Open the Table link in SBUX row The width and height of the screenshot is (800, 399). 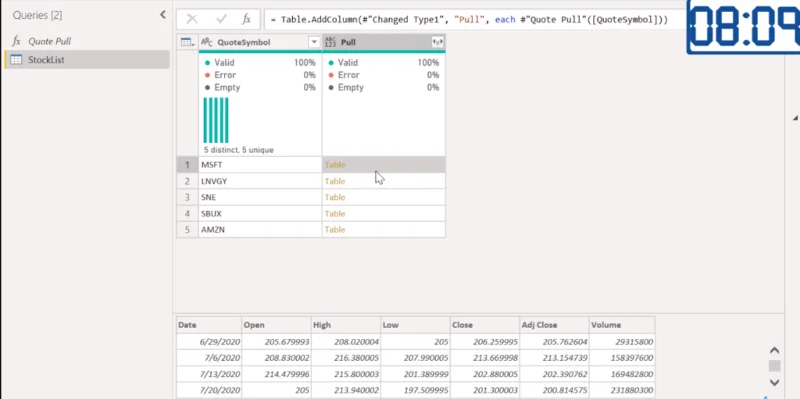335,214
